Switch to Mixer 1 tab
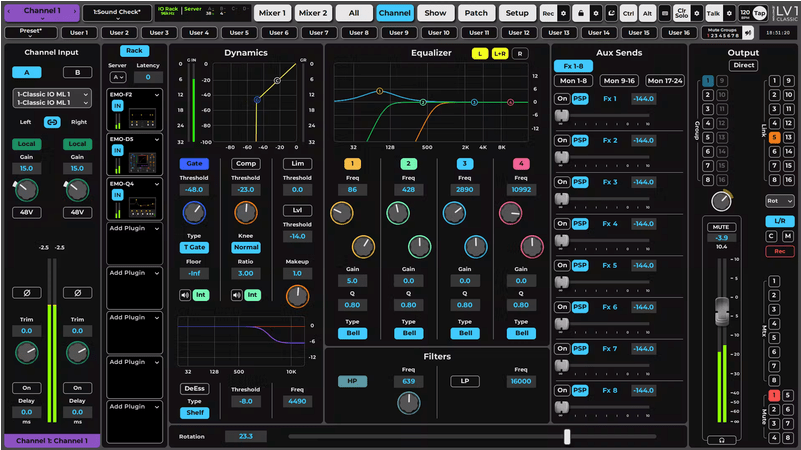 click(272, 13)
